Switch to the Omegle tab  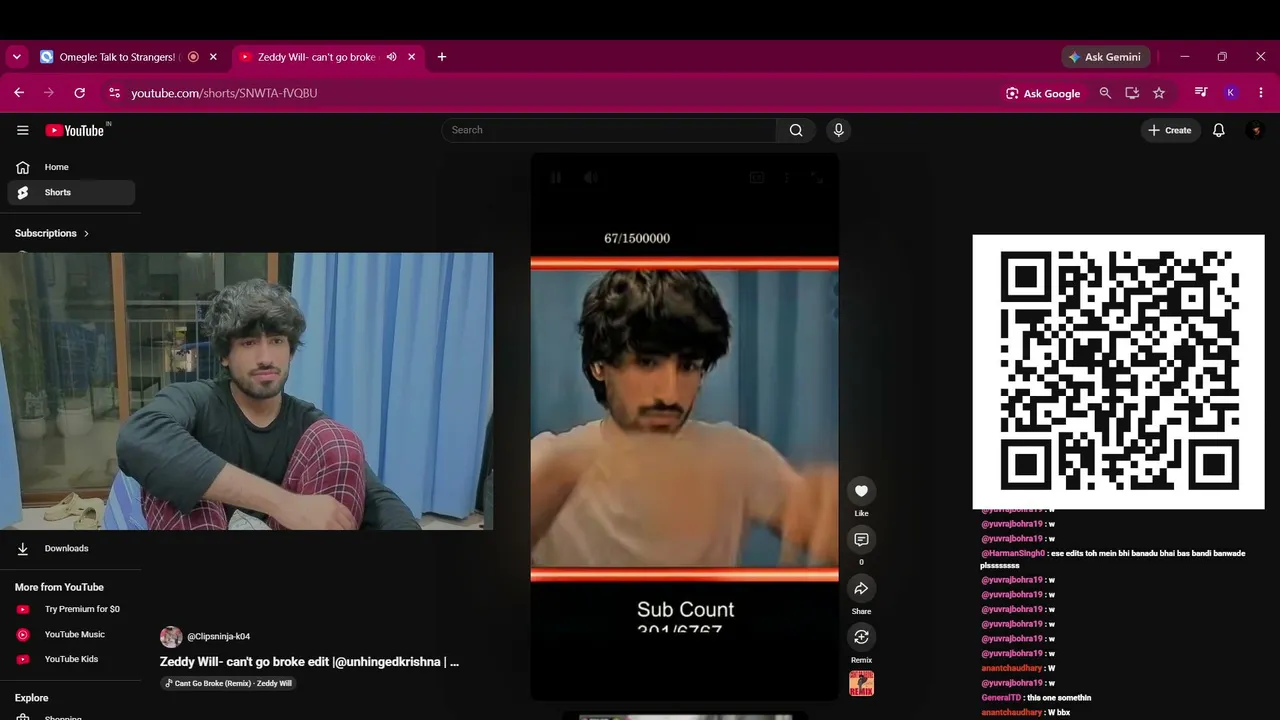pos(128,57)
